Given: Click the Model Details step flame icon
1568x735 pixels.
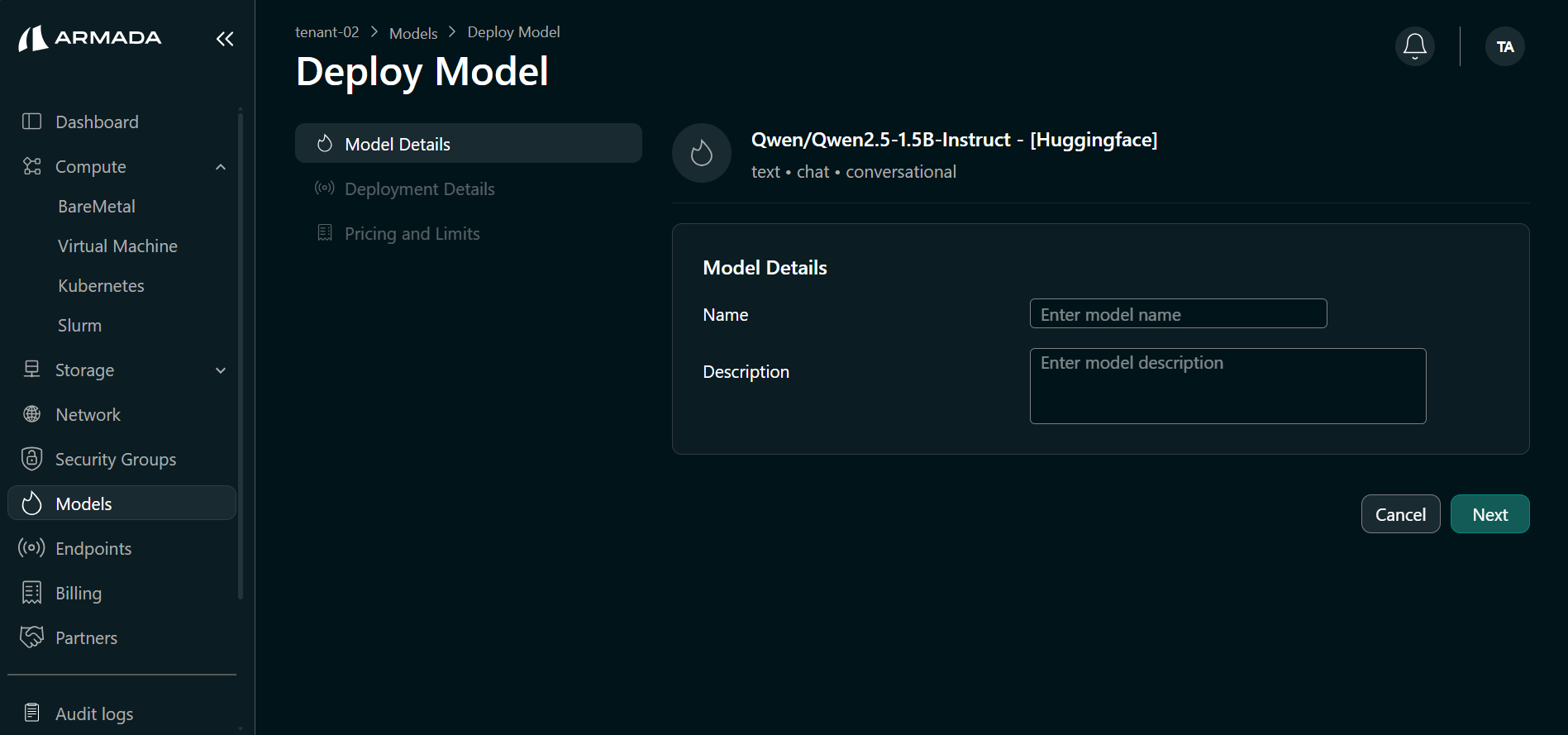Looking at the screenshot, I should pos(325,144).
